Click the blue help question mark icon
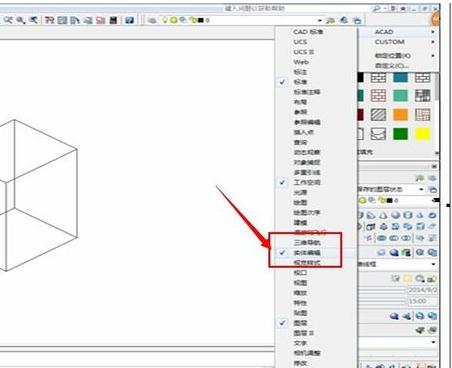Screen dimensions: 452x368 pos(129,20)
